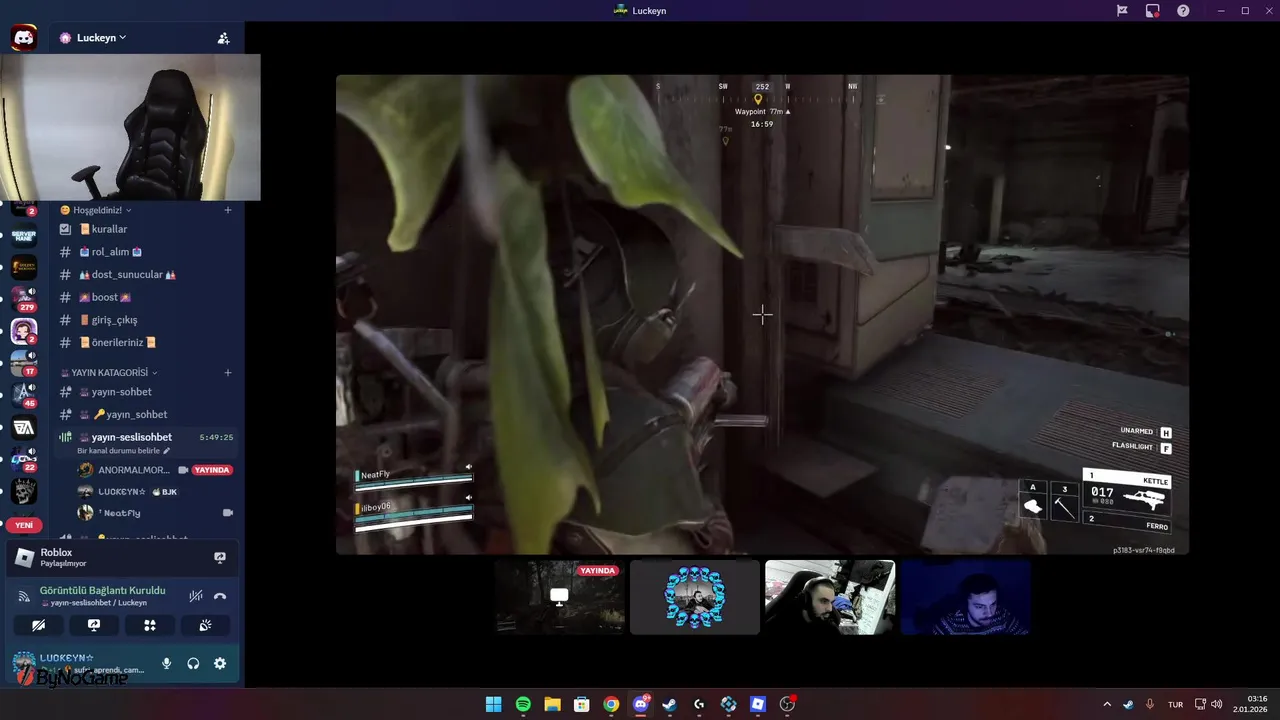
Task: Click the red YENİ unread indicator
Action: (x=24, y=525)
